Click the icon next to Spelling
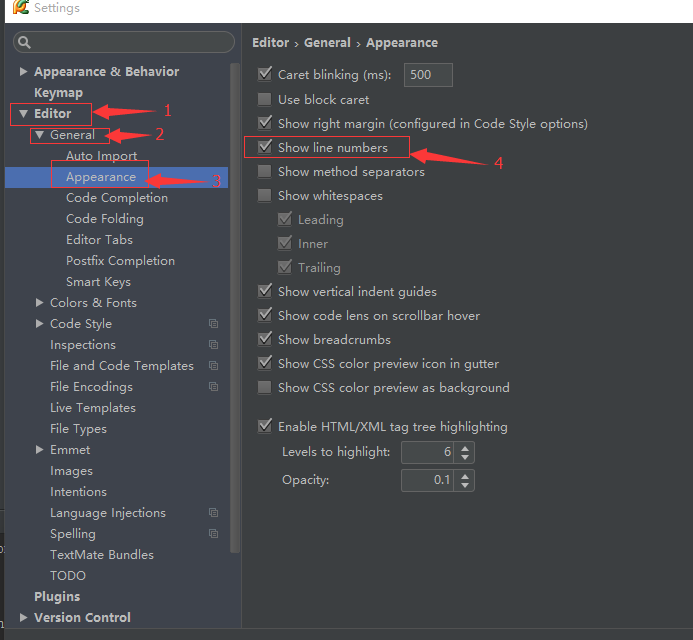The height and width of the screenshot is (640, 693). pos(213,533)
